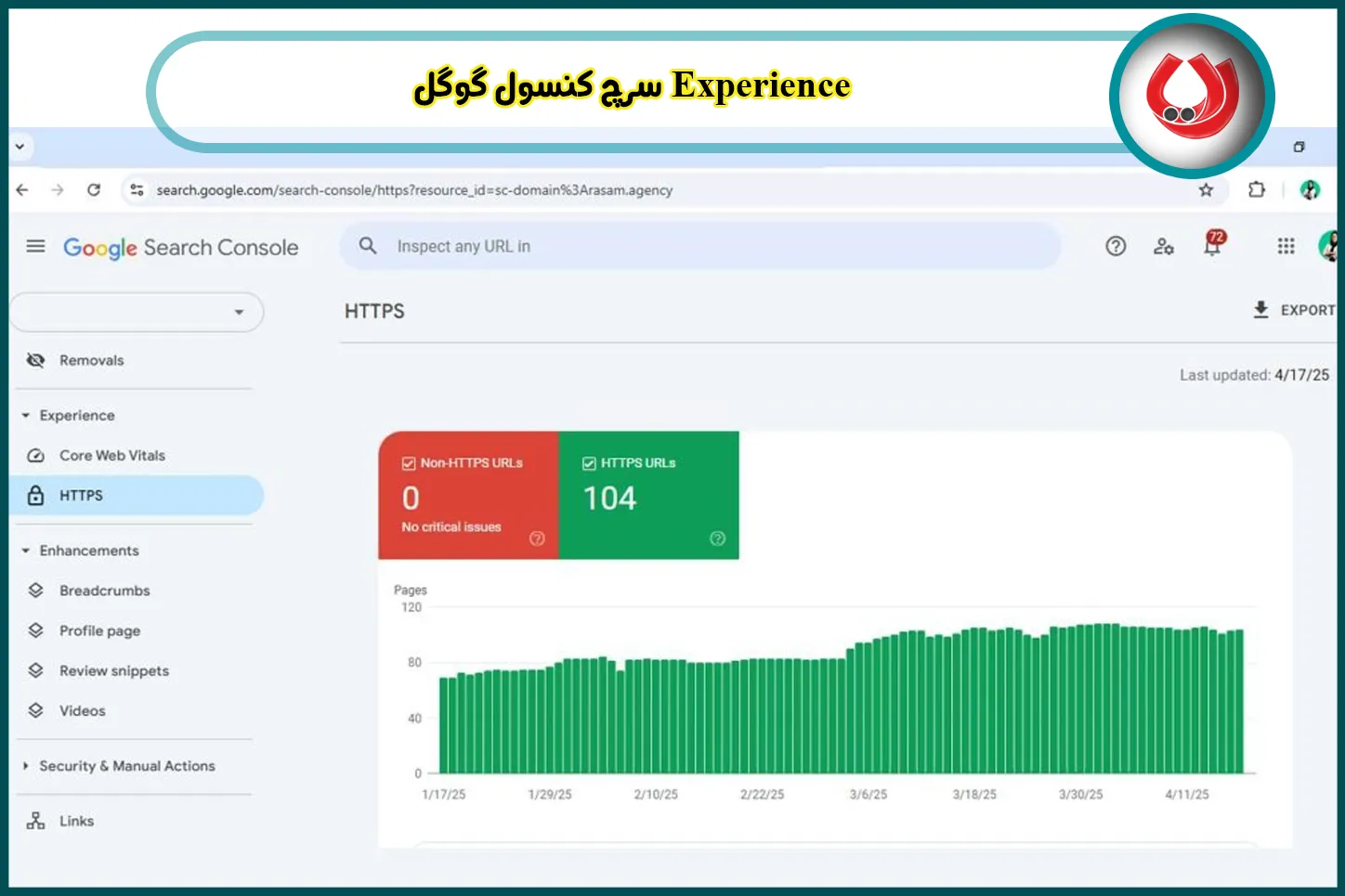This screenshot has height=896, width=1345.
Task: Reload the page
Action: 94,190
